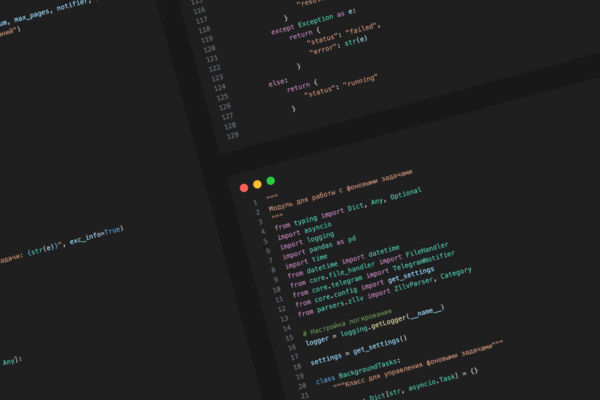
Task: Click line number 129 in upper editor
Action: [x=233, y=136]
